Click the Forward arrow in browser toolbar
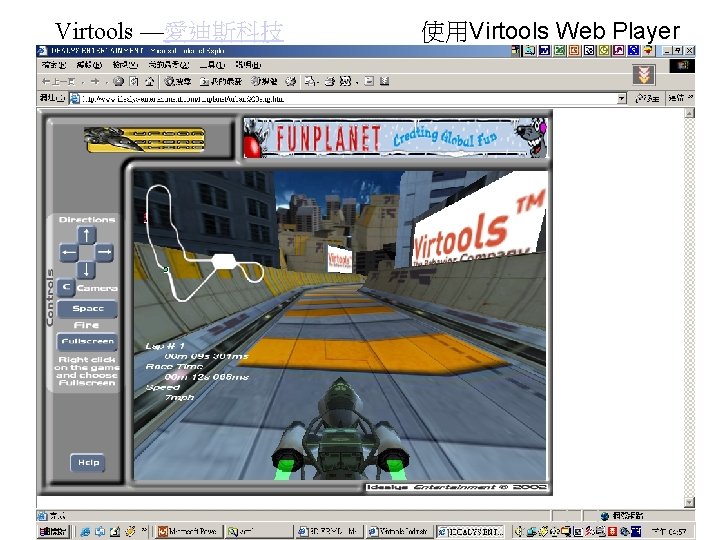 (x=95, y=82)
